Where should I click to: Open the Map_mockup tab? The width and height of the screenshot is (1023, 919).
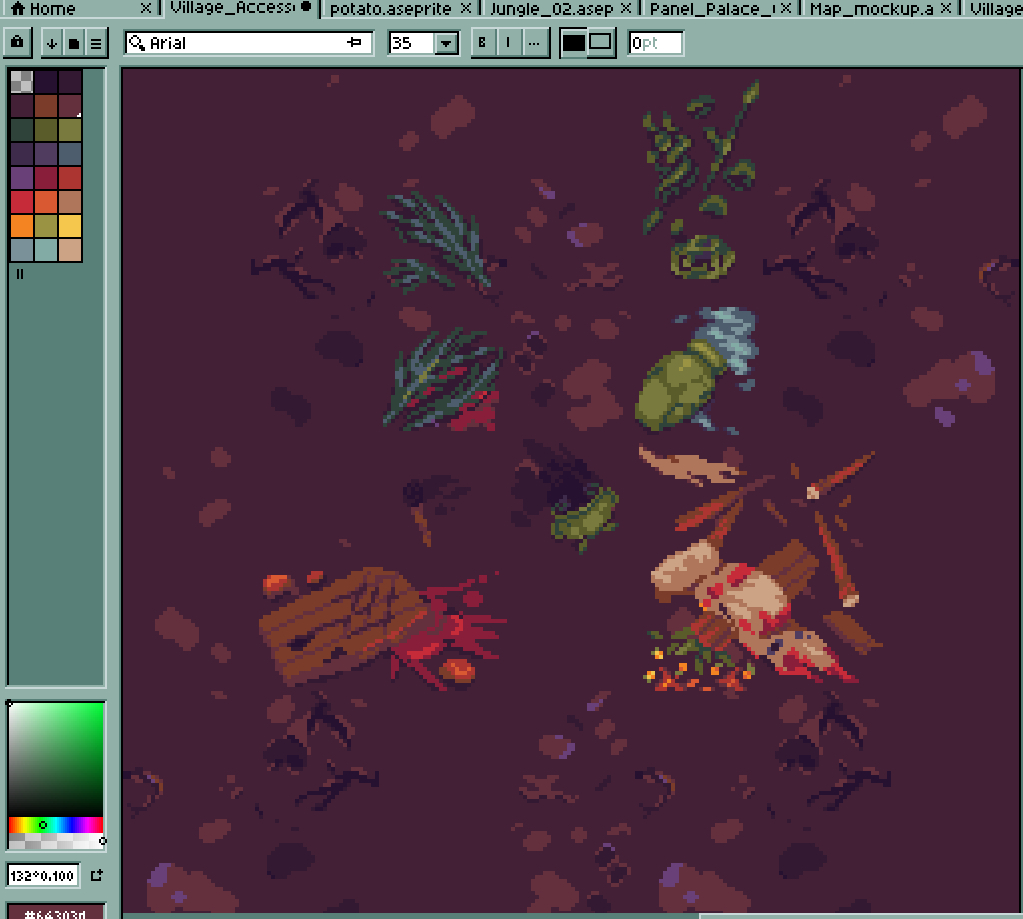click(870, 9)
